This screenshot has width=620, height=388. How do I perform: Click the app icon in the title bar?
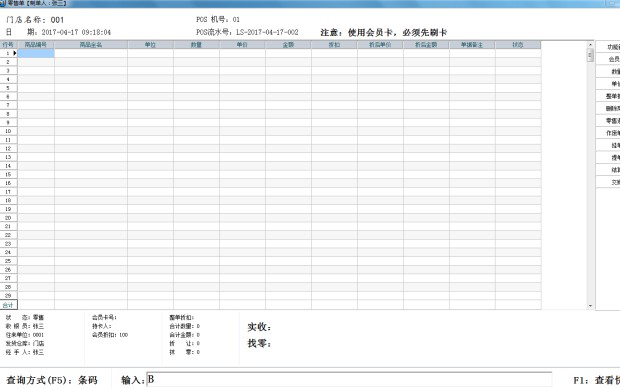(3, 3)
